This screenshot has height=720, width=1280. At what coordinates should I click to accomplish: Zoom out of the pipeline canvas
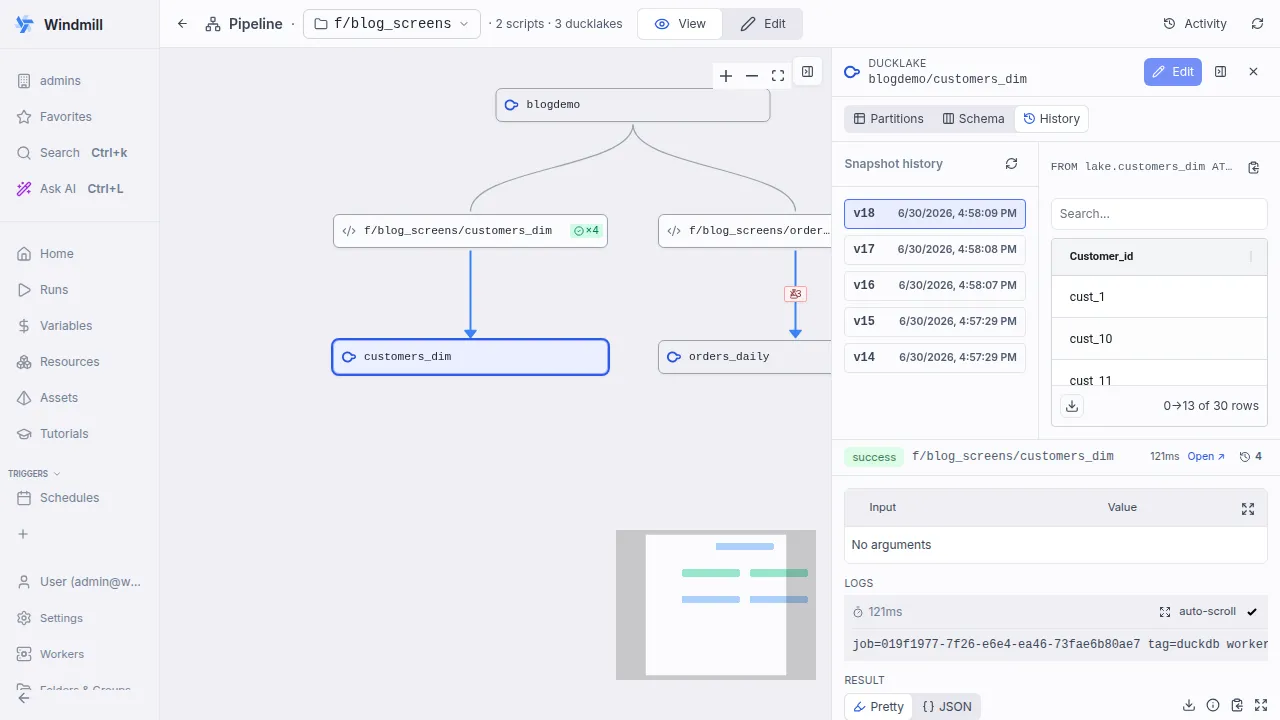tap(752, 76)
